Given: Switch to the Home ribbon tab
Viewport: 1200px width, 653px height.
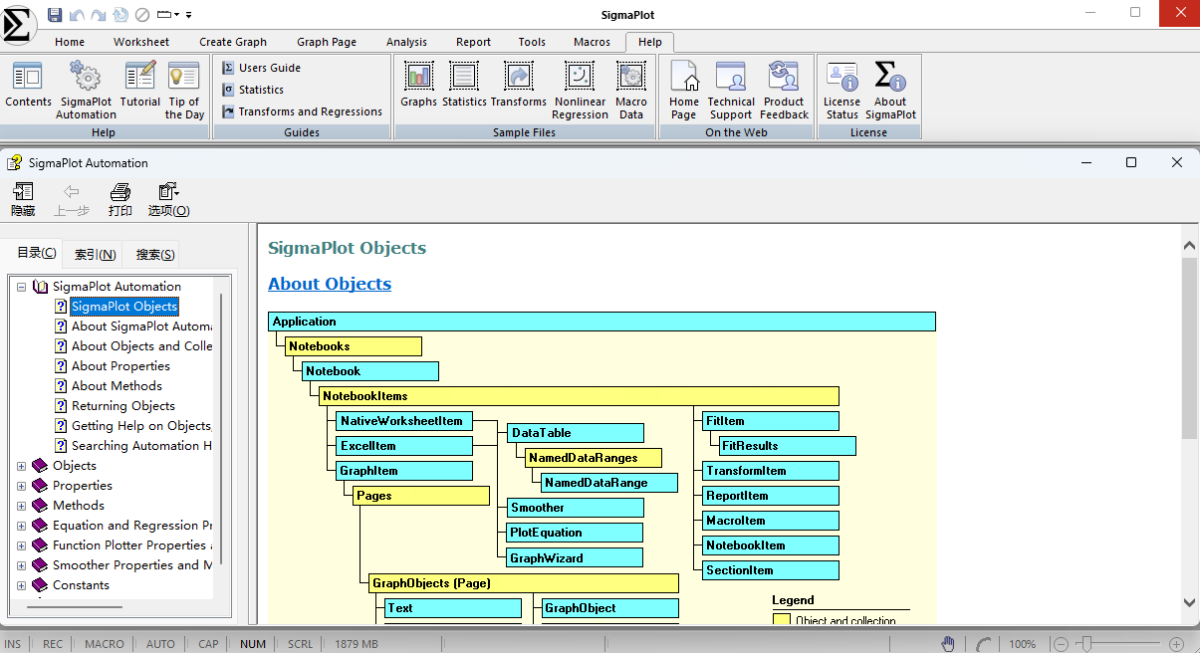Looking at the screenshot, I should [x=70, y=42].
